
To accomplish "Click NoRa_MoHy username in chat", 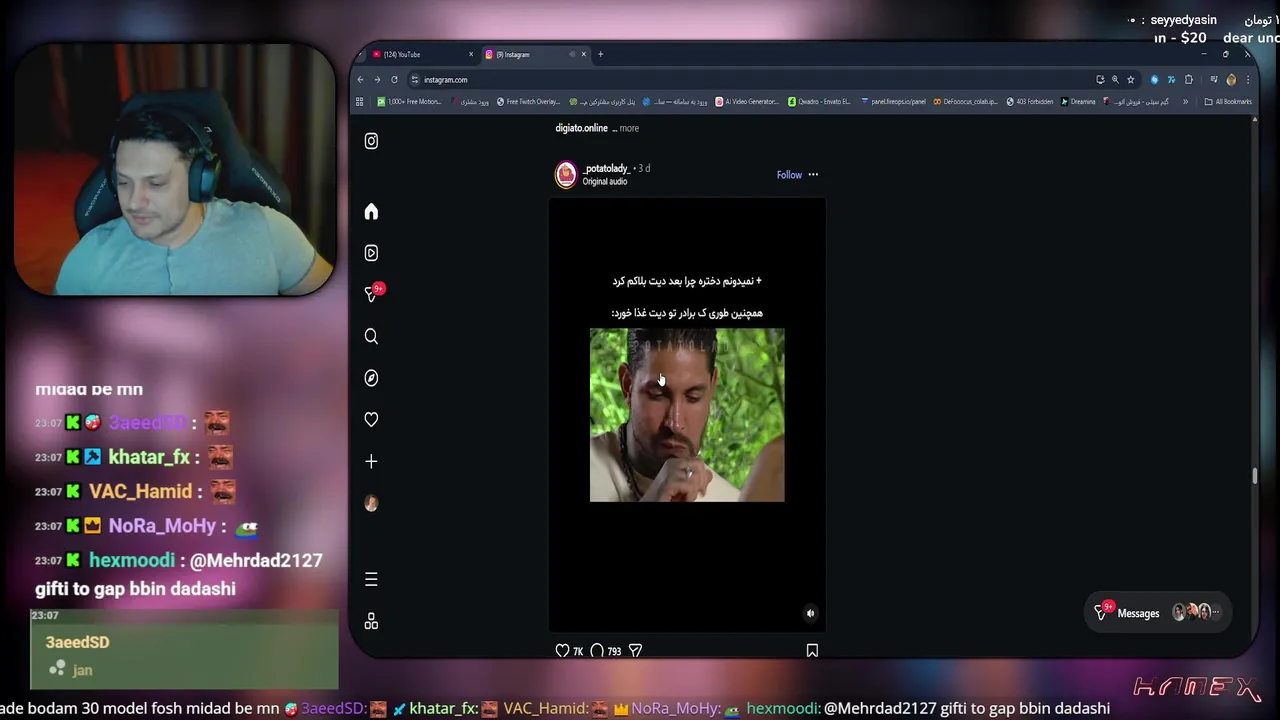I will 162,526.
